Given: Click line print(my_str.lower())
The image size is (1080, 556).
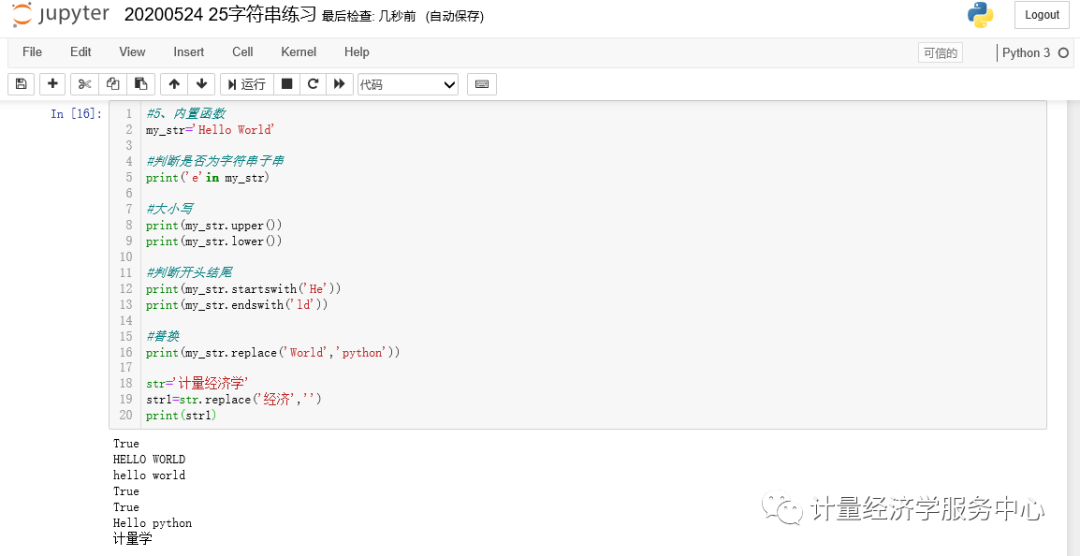Looking at the screenshot, I should point(214,241).
